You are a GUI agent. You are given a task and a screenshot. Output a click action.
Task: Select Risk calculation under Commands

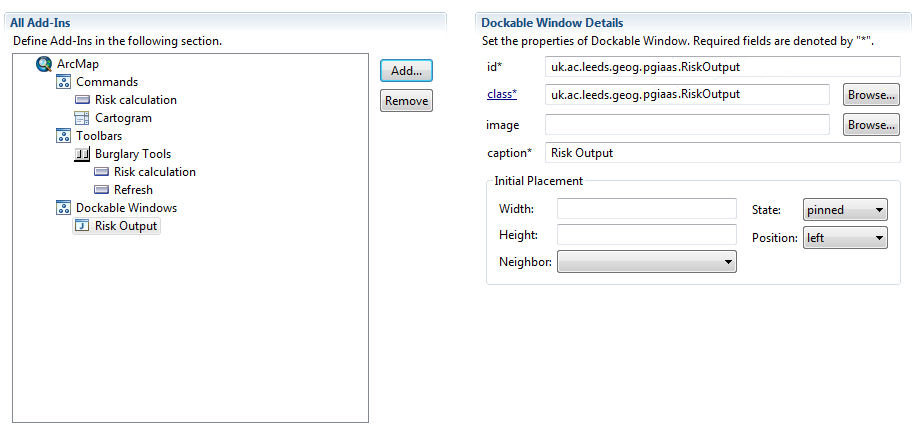136,100
